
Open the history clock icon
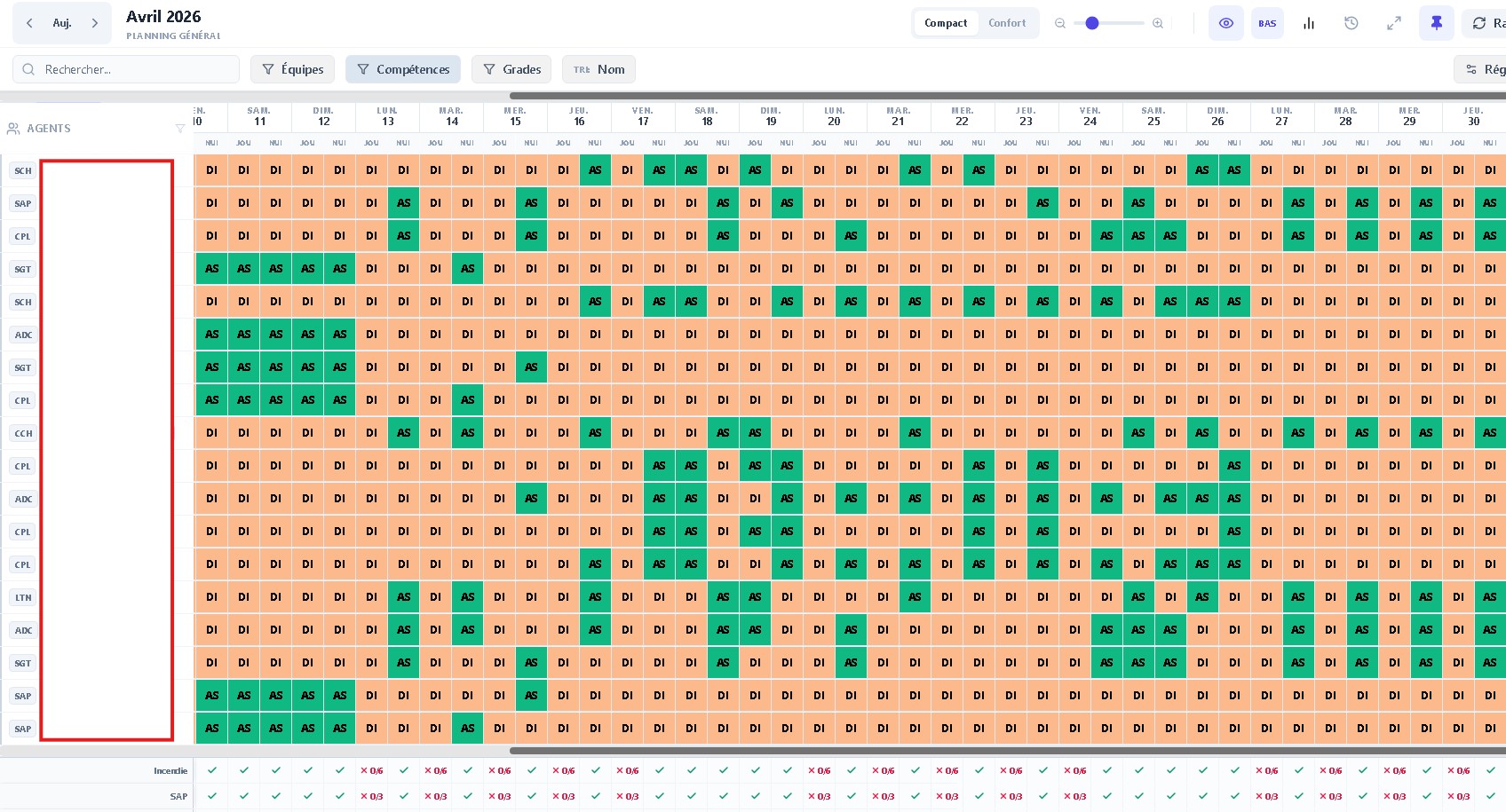click(1351, 23)
